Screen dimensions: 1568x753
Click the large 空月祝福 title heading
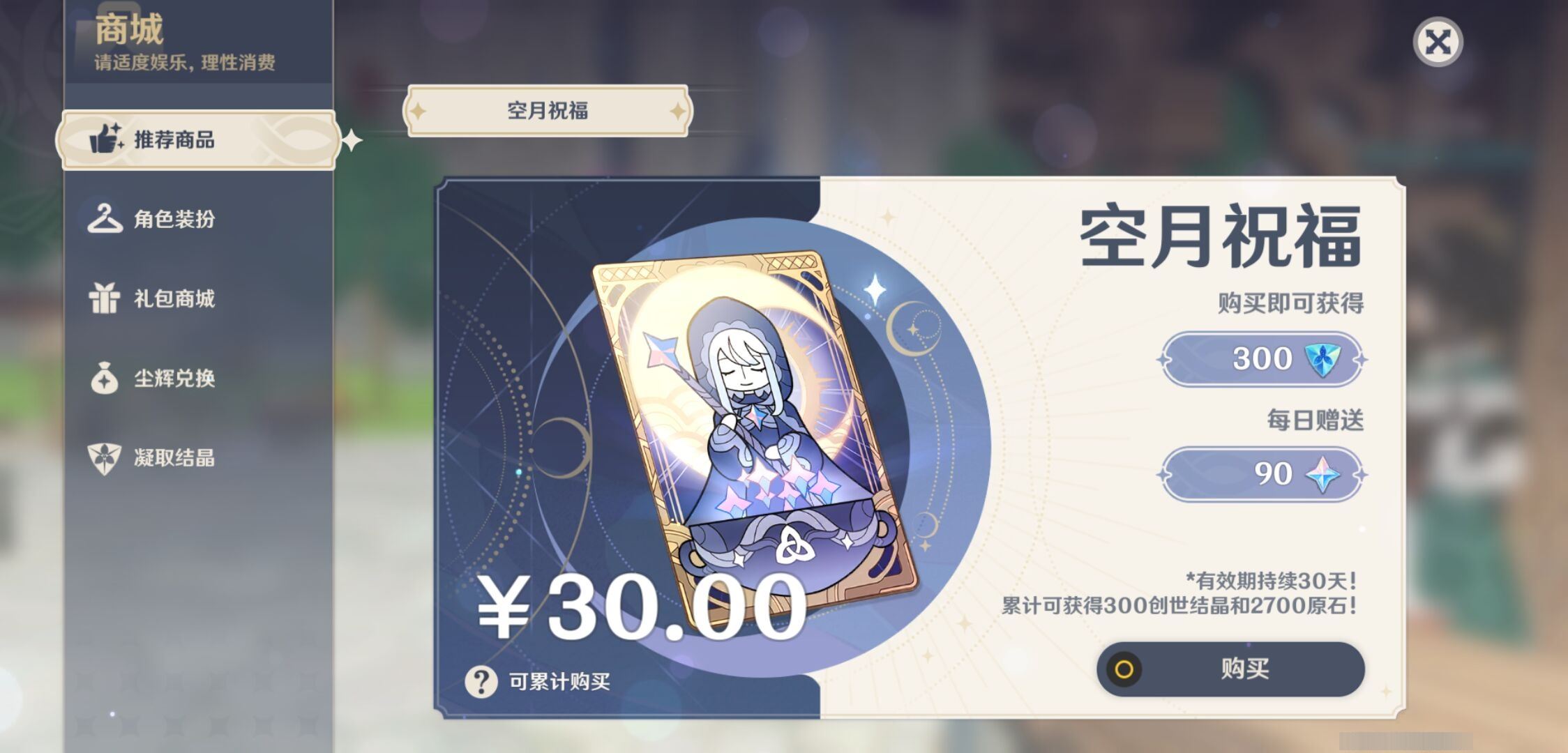click(1221, 236)
